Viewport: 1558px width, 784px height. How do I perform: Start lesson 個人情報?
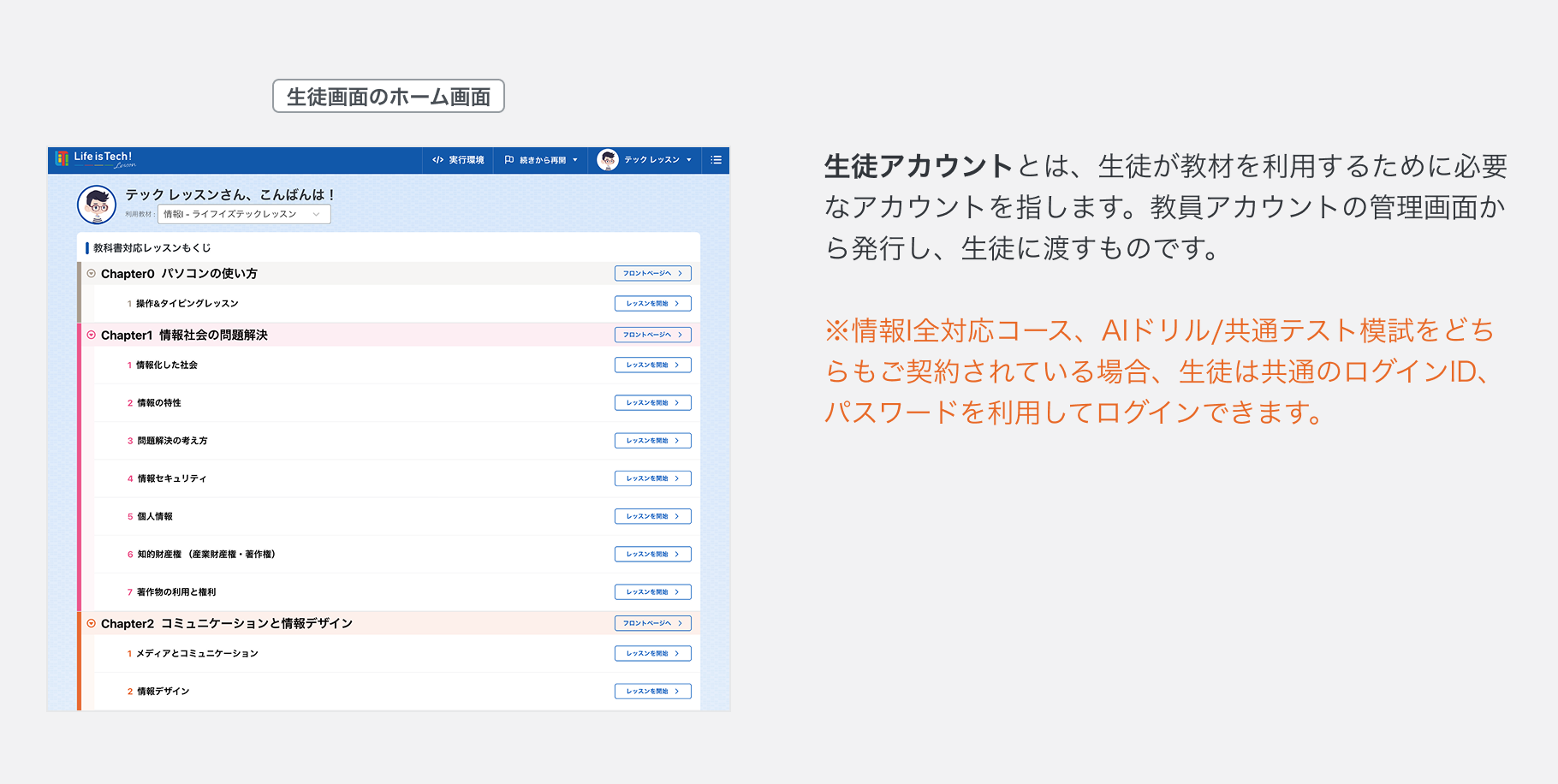pos(652,517)
